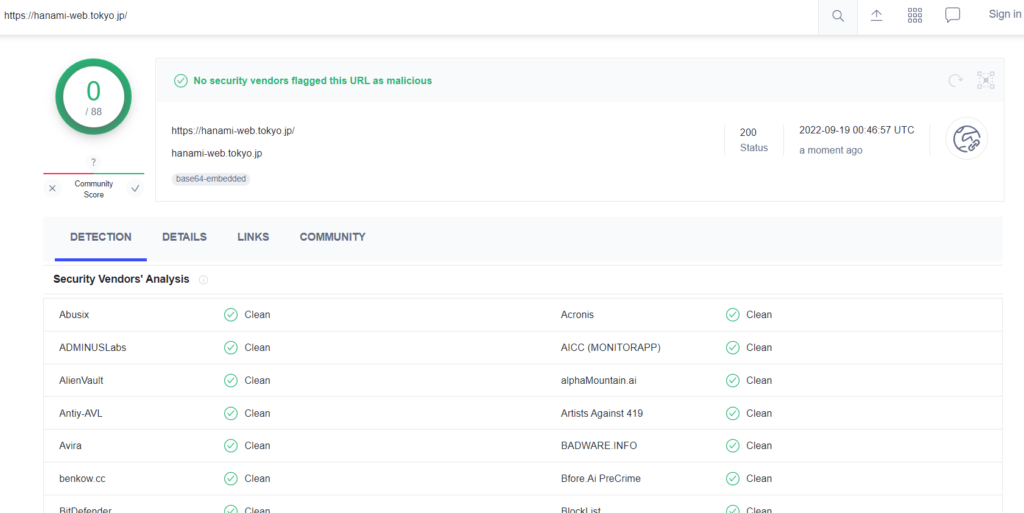Click the 2022-09-19 00:46:57 UTC timestamp
Screen dimensions: 1024x513
pyautogui.click(x=857, y=130)
